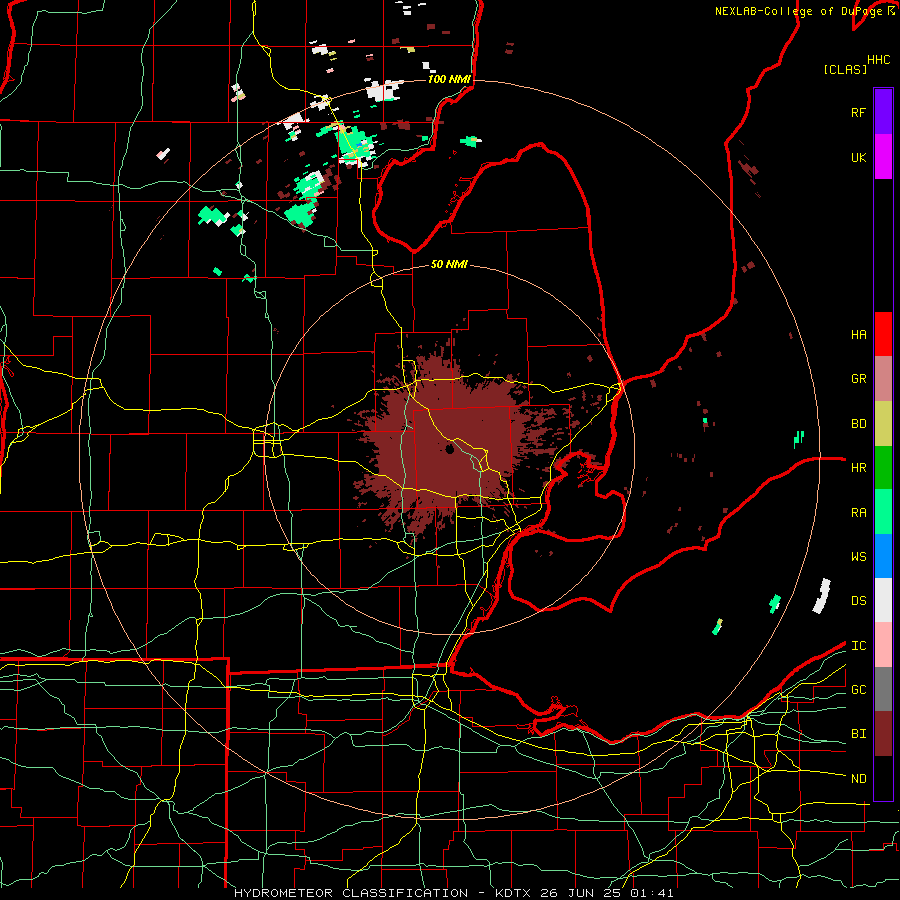Click the 'HYDROMETEOR CLASSIFICATION' title text
Image resolution: width=900 pixels, height=900 pixels.
coord(351,893)
